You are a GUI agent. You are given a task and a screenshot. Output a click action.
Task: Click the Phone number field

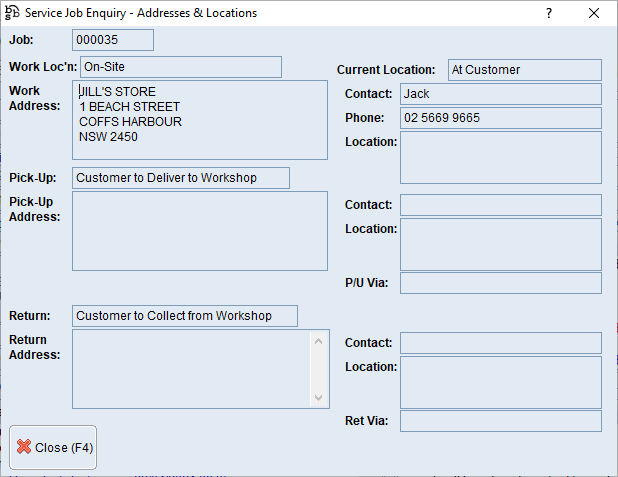pyautogui.click(x=500, y=118)
